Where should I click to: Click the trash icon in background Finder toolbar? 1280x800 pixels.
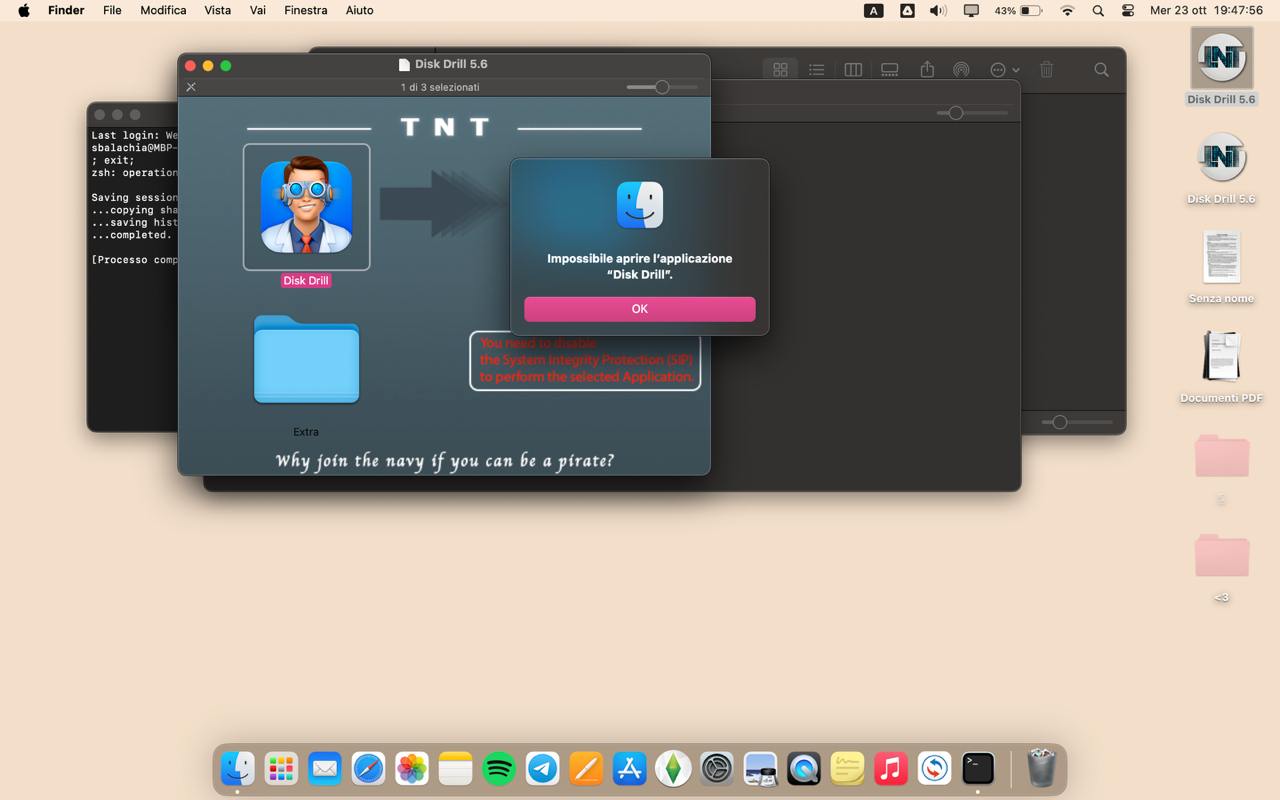[x=1047, y=69]
